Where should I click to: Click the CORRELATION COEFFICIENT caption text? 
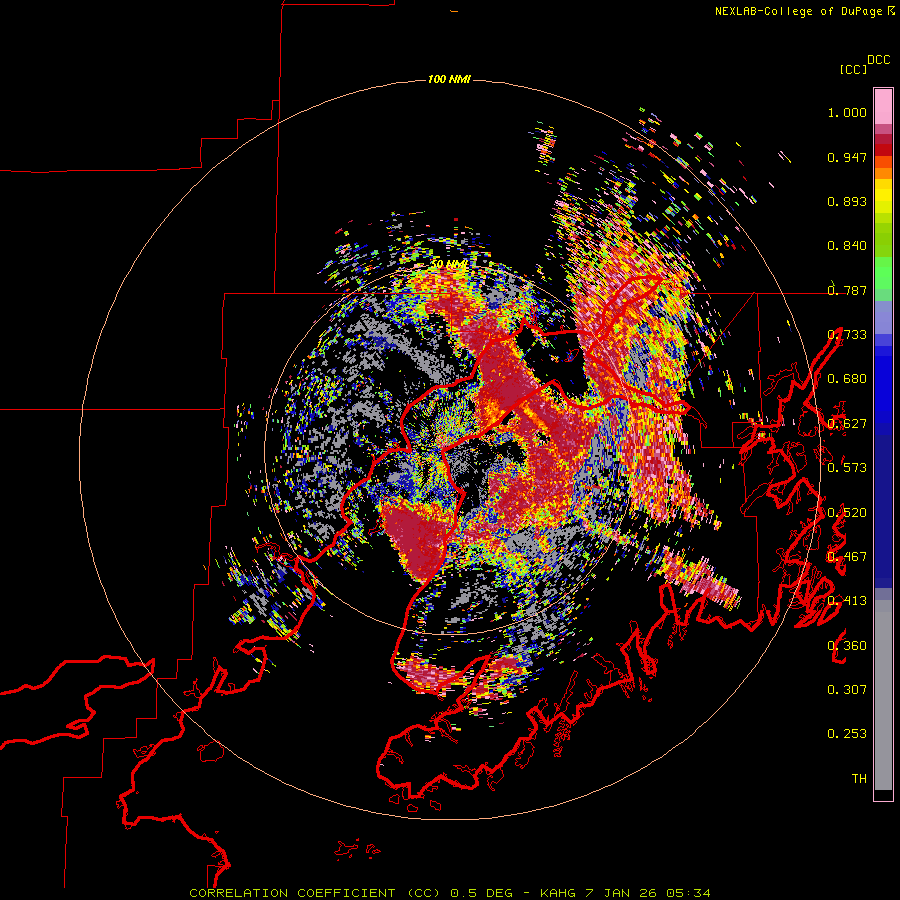[292, 893]
